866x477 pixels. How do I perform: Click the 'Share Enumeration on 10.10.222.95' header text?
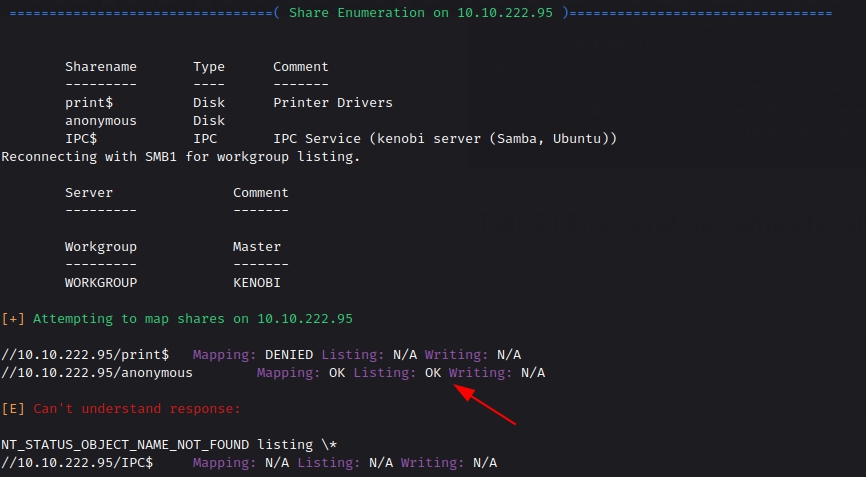point(421,13)
